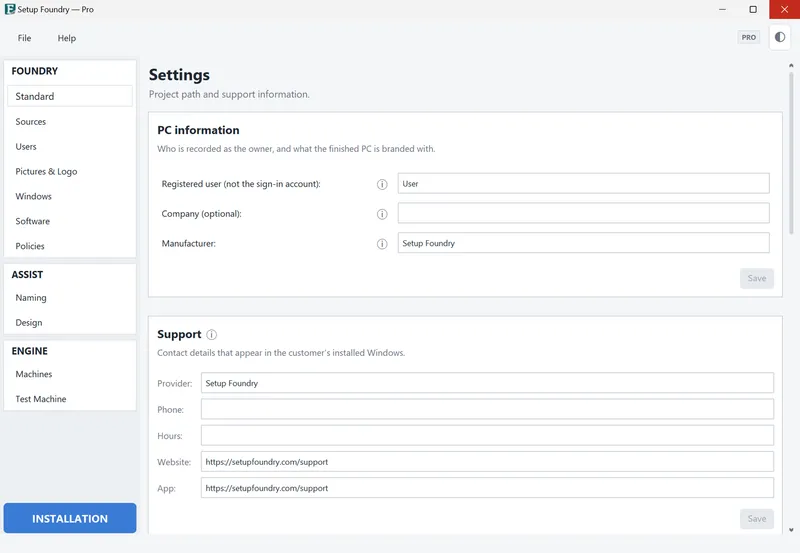
Task: Focus the Registered user input field
Action: click(583, 184)
